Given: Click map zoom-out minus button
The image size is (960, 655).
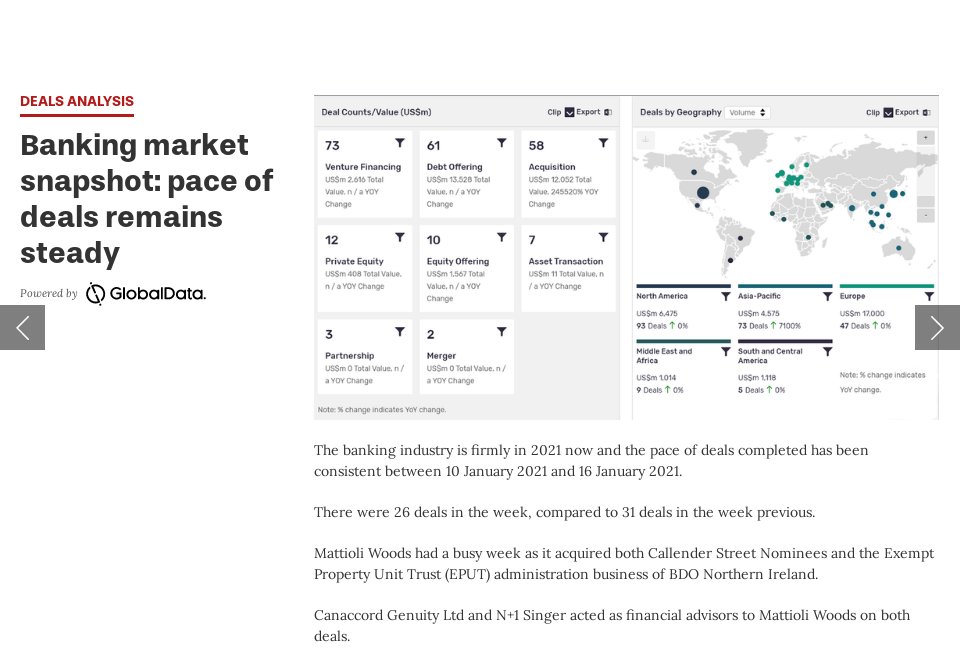Looking at the screenshot, I should (x=925, y=215).
